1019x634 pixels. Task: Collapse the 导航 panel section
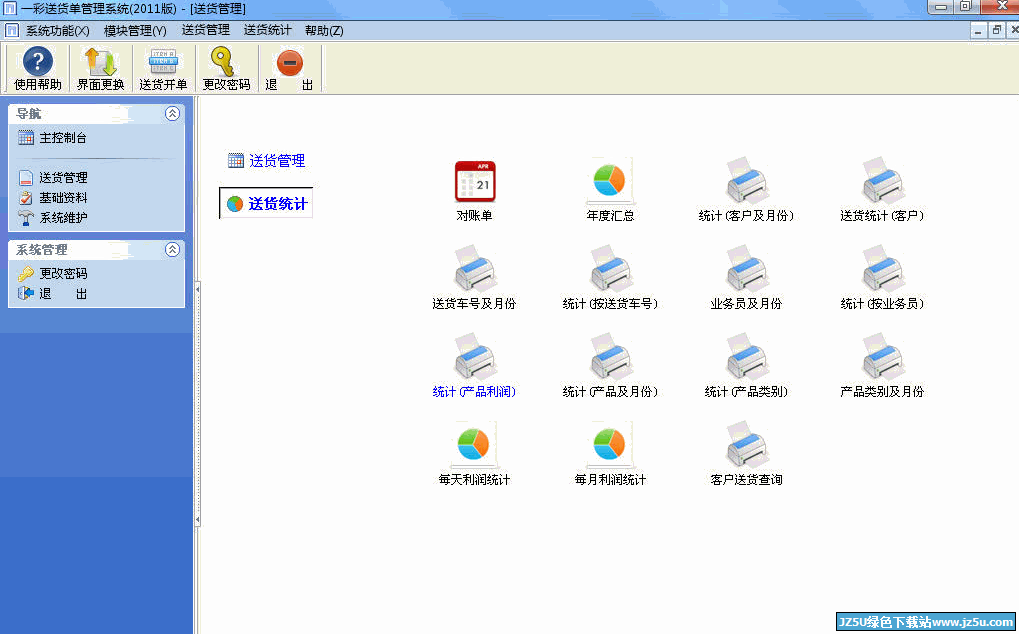pyautogui.click(x=172, y=114)
